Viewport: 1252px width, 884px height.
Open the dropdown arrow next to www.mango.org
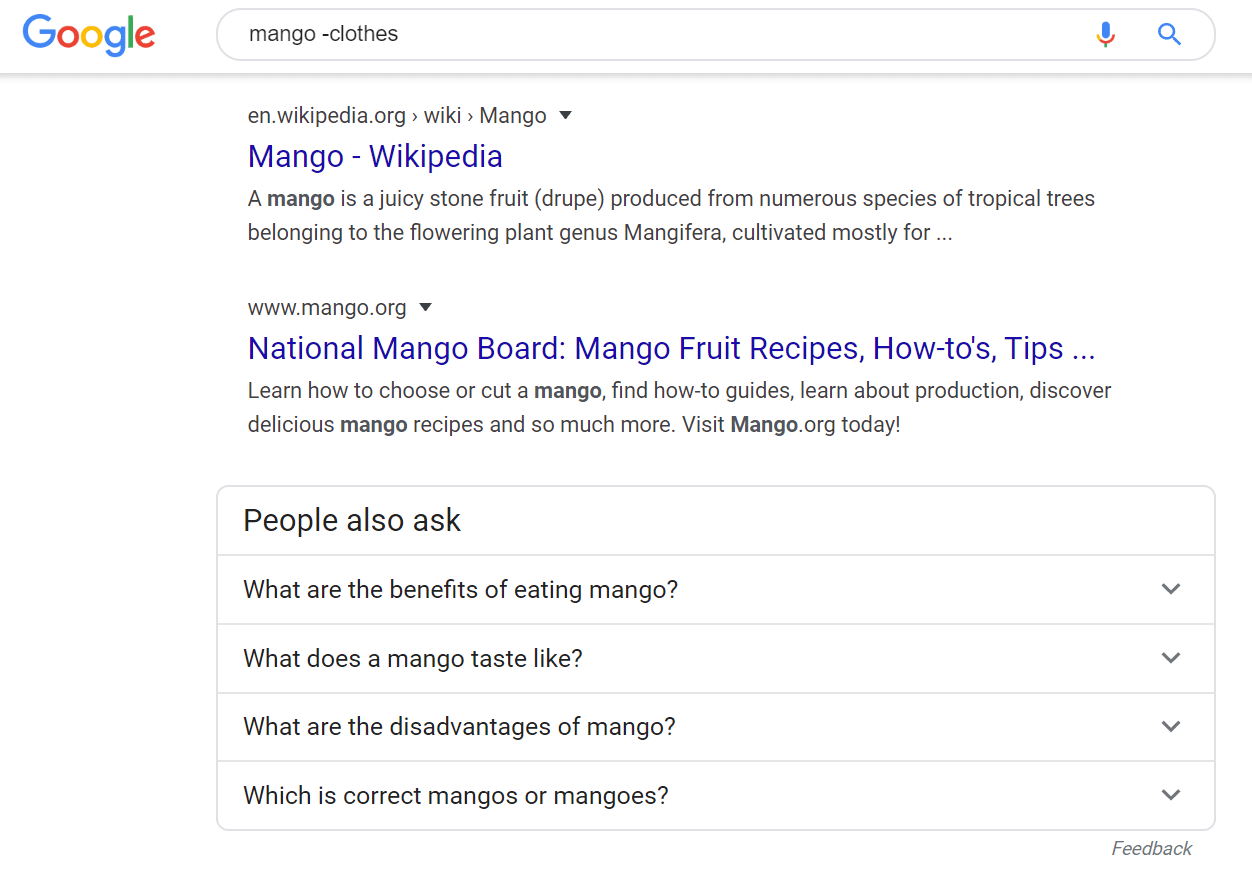click(426, 308)
